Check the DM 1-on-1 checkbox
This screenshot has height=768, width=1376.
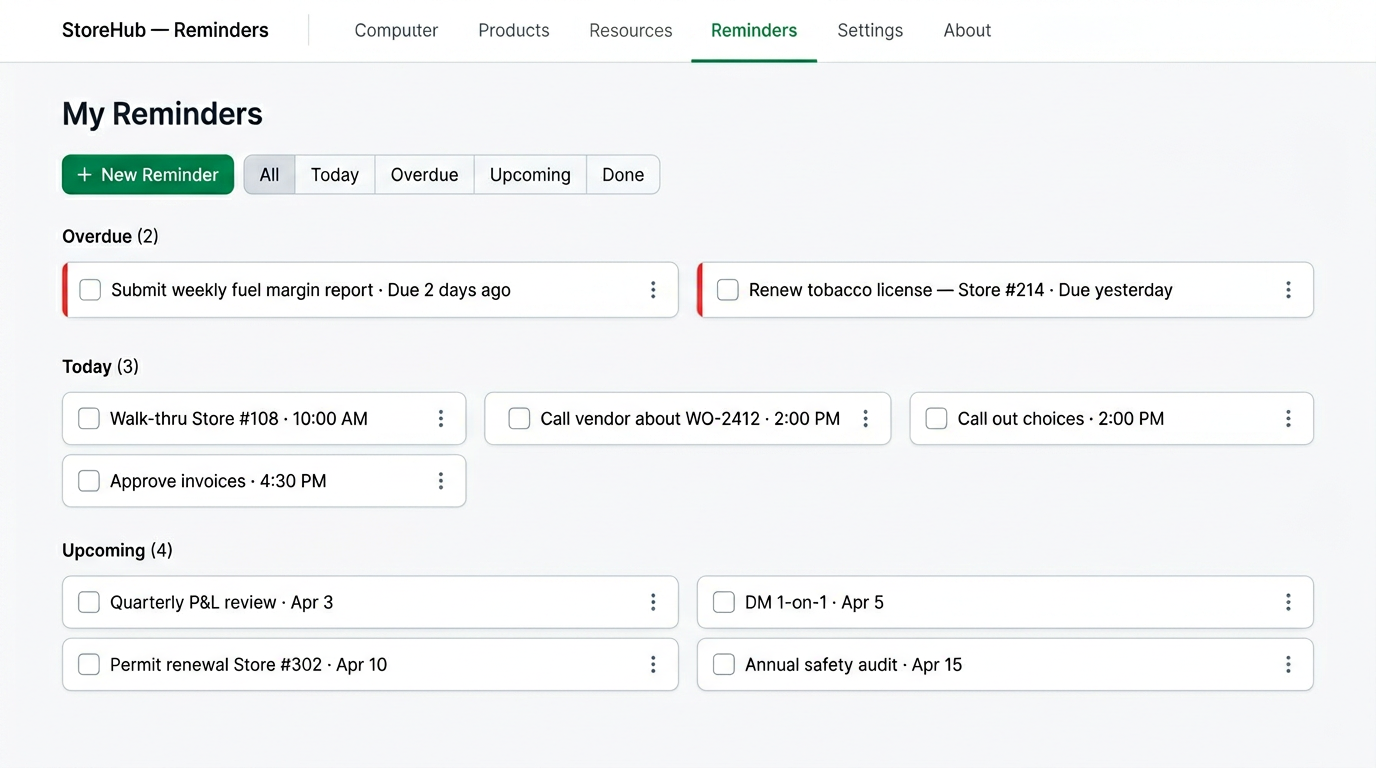tap(724, 602)
